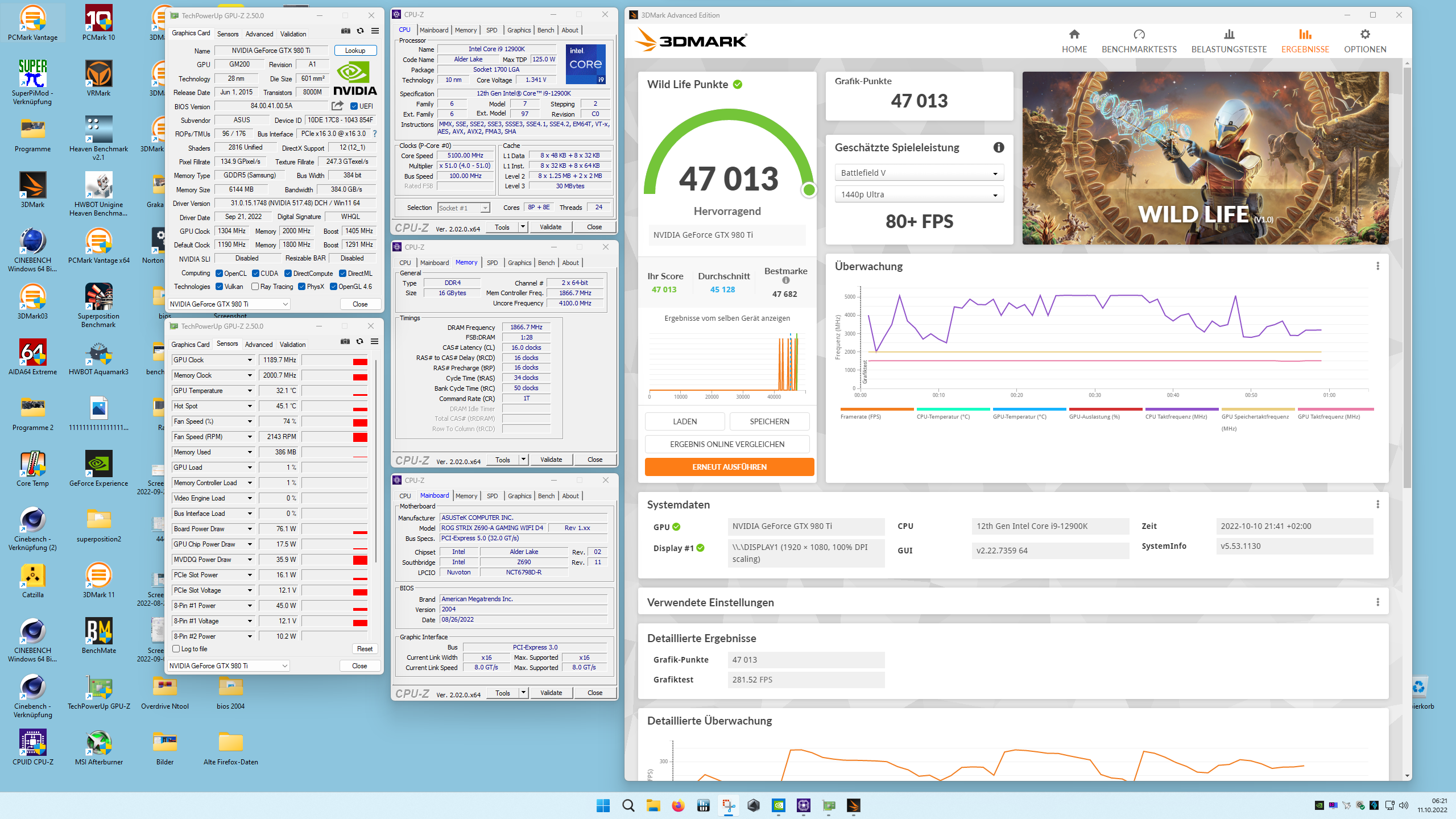Open the BENCHMARKTESTS section in 3DMark

coord(1139,42)
